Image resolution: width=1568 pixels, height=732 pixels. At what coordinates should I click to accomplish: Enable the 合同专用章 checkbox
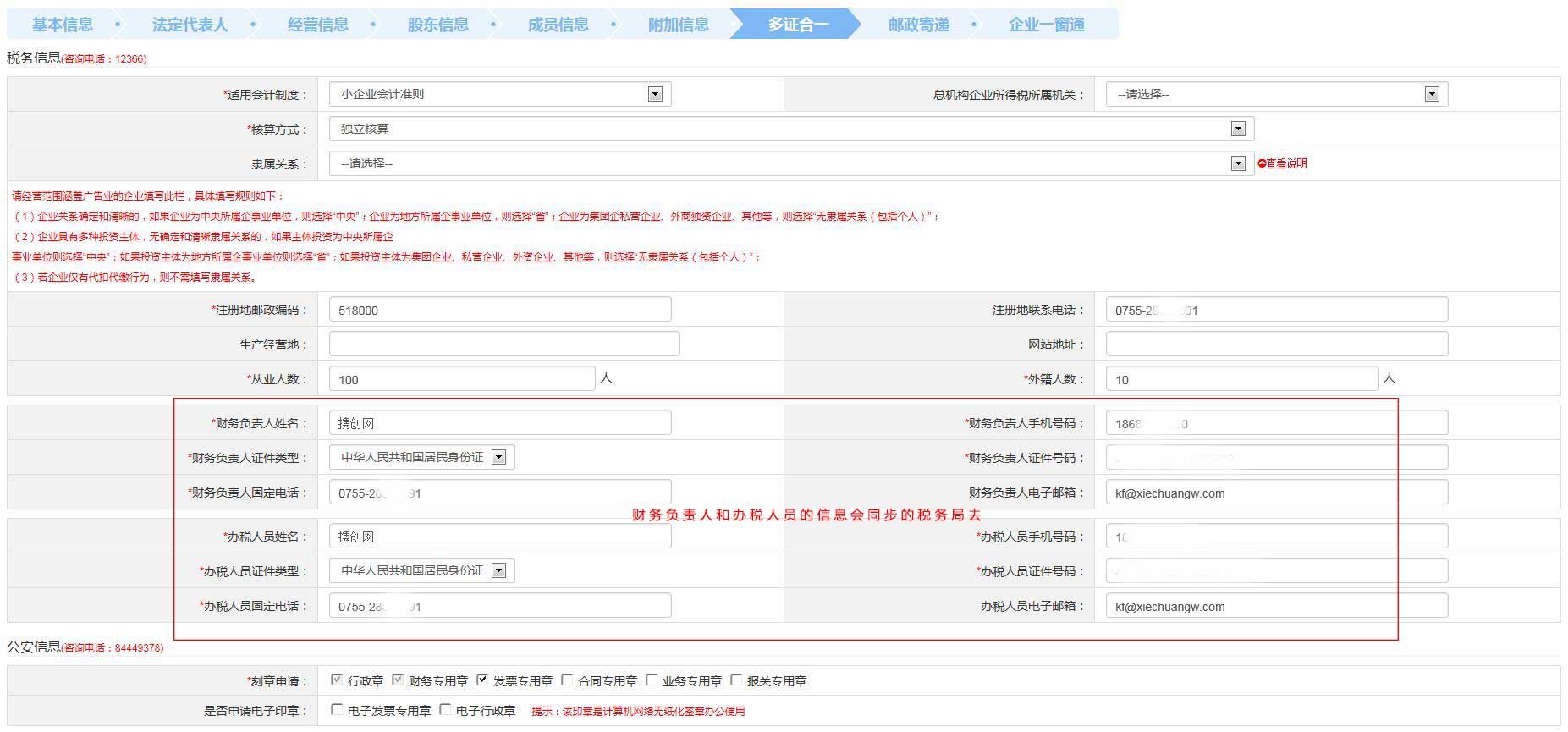coord(567,680)
